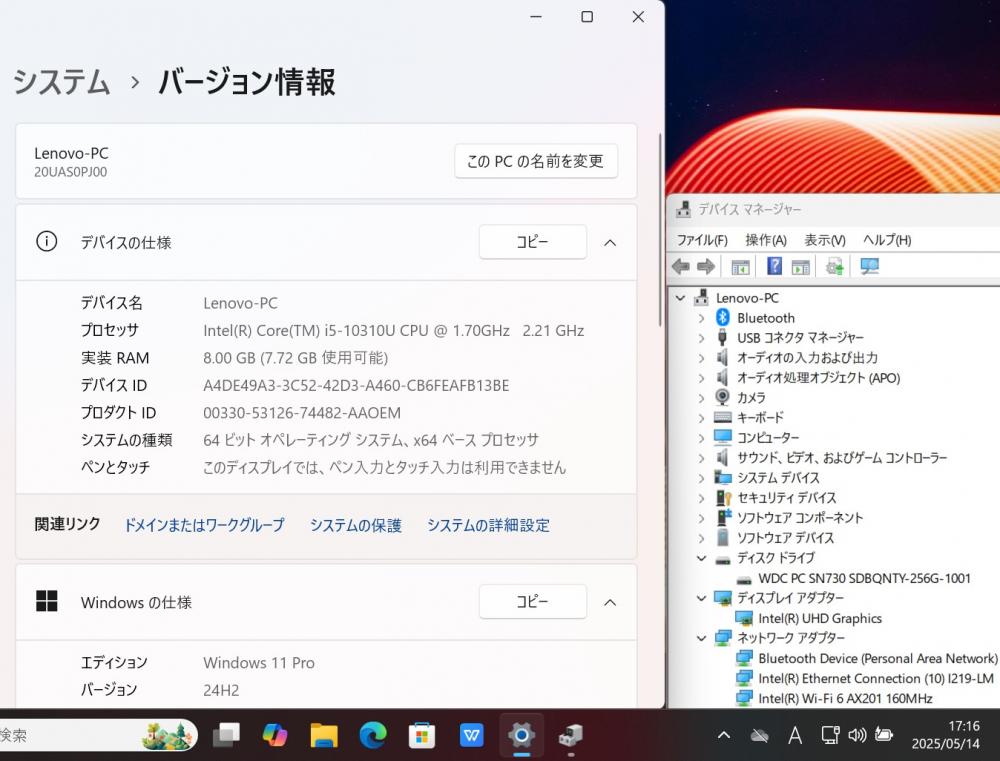1000x761 pixels.
Task: Click the IME input mode A indicator
Action: click(795, 735)
